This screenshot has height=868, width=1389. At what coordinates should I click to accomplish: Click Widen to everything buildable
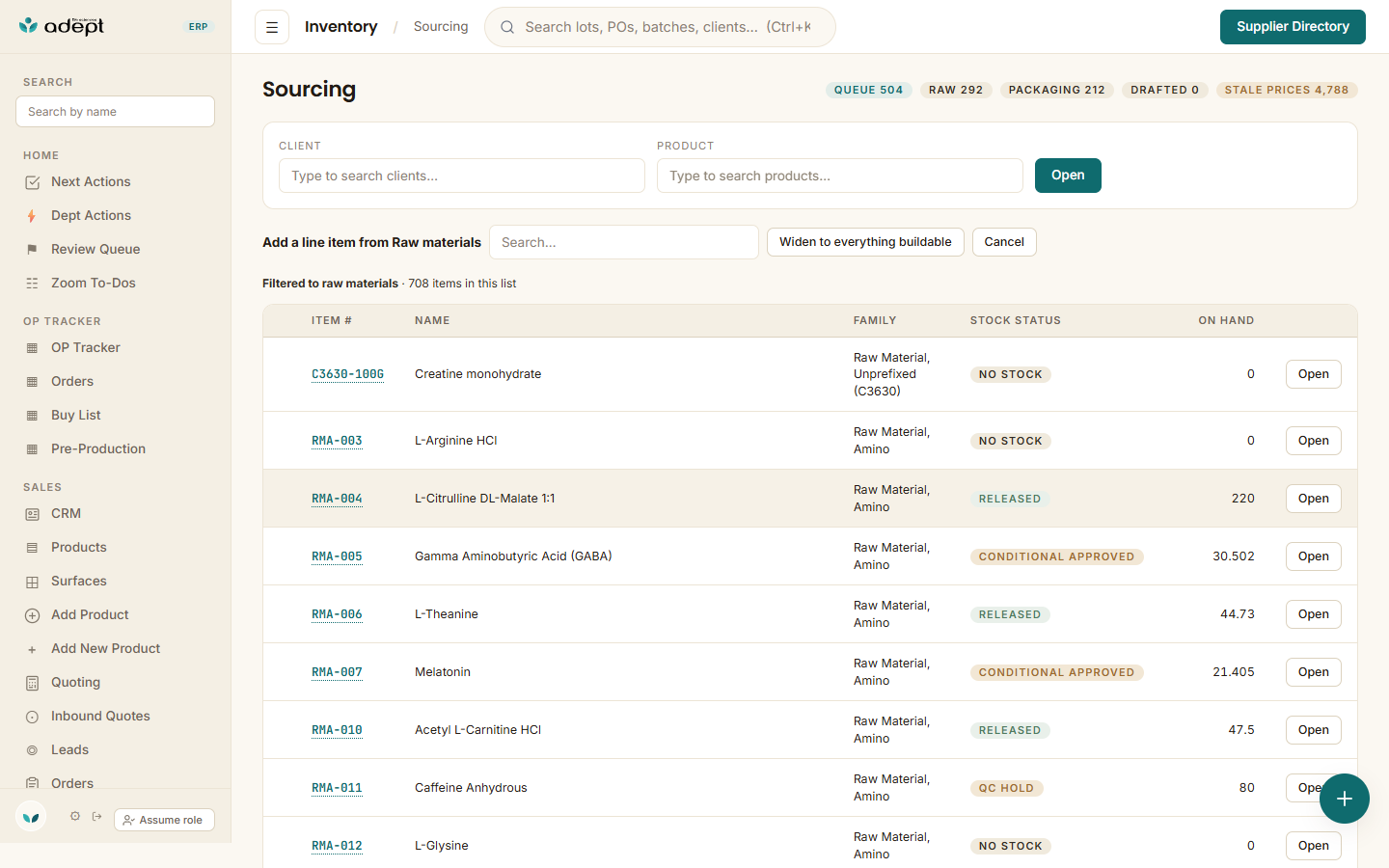[865, 242]
